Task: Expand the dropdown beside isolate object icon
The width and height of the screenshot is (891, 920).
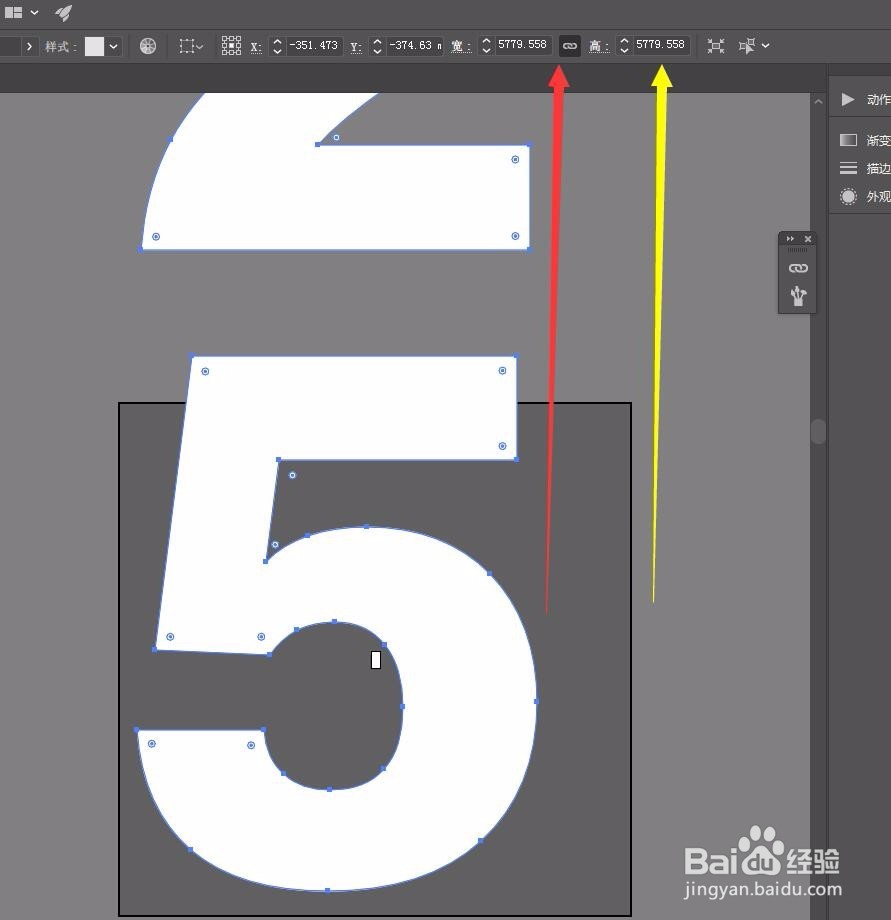Action: click(x=765, y=46)
